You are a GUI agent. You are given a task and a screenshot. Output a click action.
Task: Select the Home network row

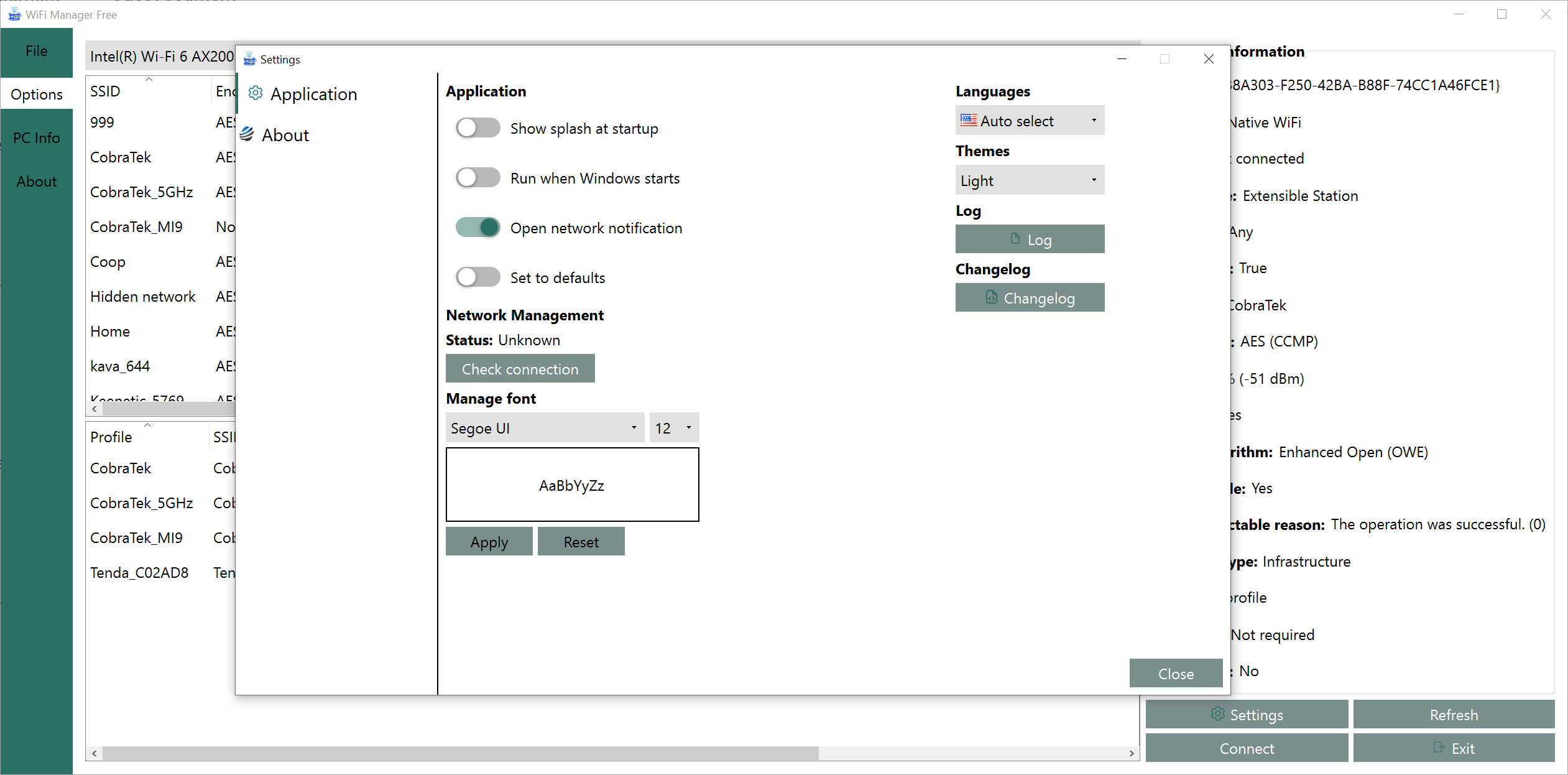click(x=160, y=332)
